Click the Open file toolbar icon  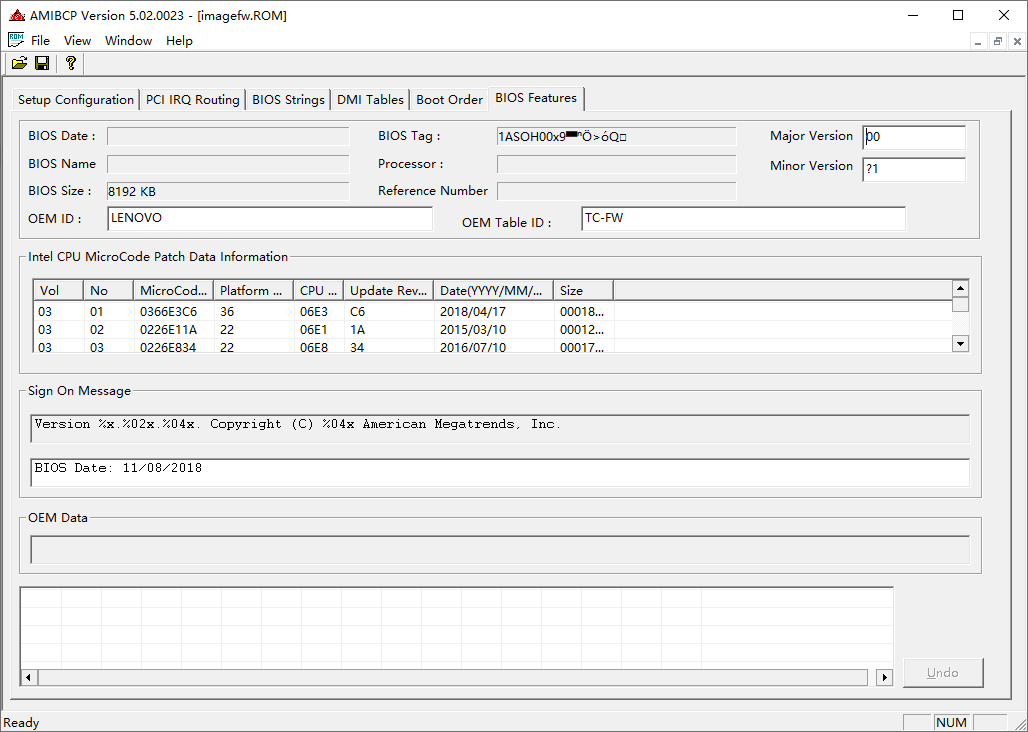20,63
